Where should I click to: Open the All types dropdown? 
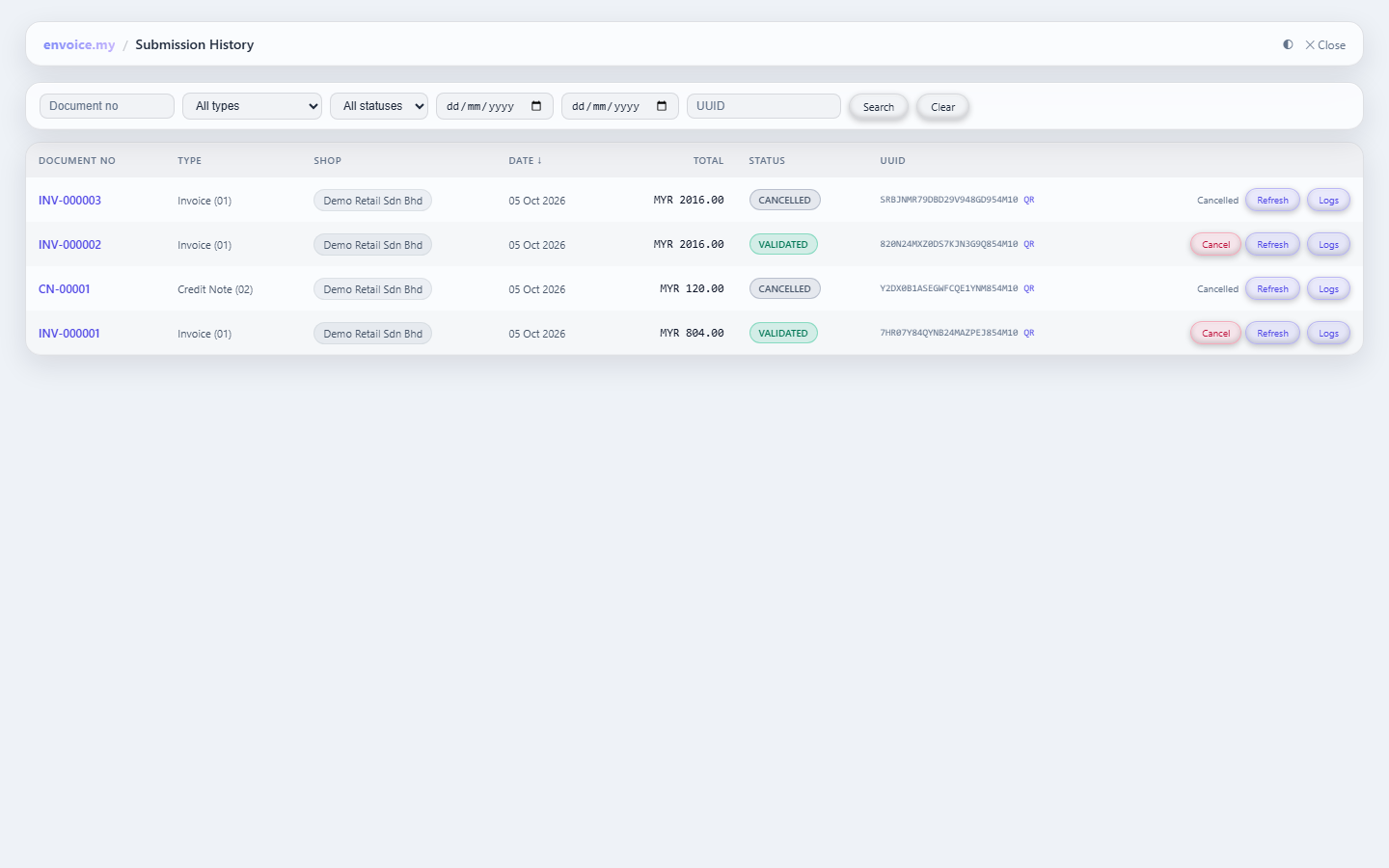(x=253, y=106)
